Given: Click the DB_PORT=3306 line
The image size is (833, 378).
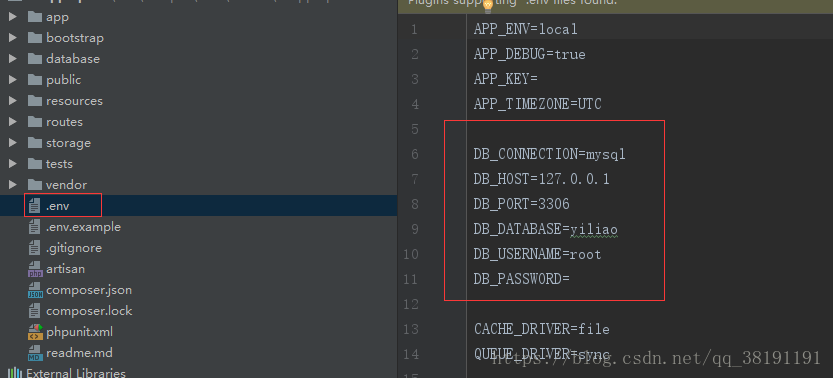Looking at the screenshot, I should [522, 204].
